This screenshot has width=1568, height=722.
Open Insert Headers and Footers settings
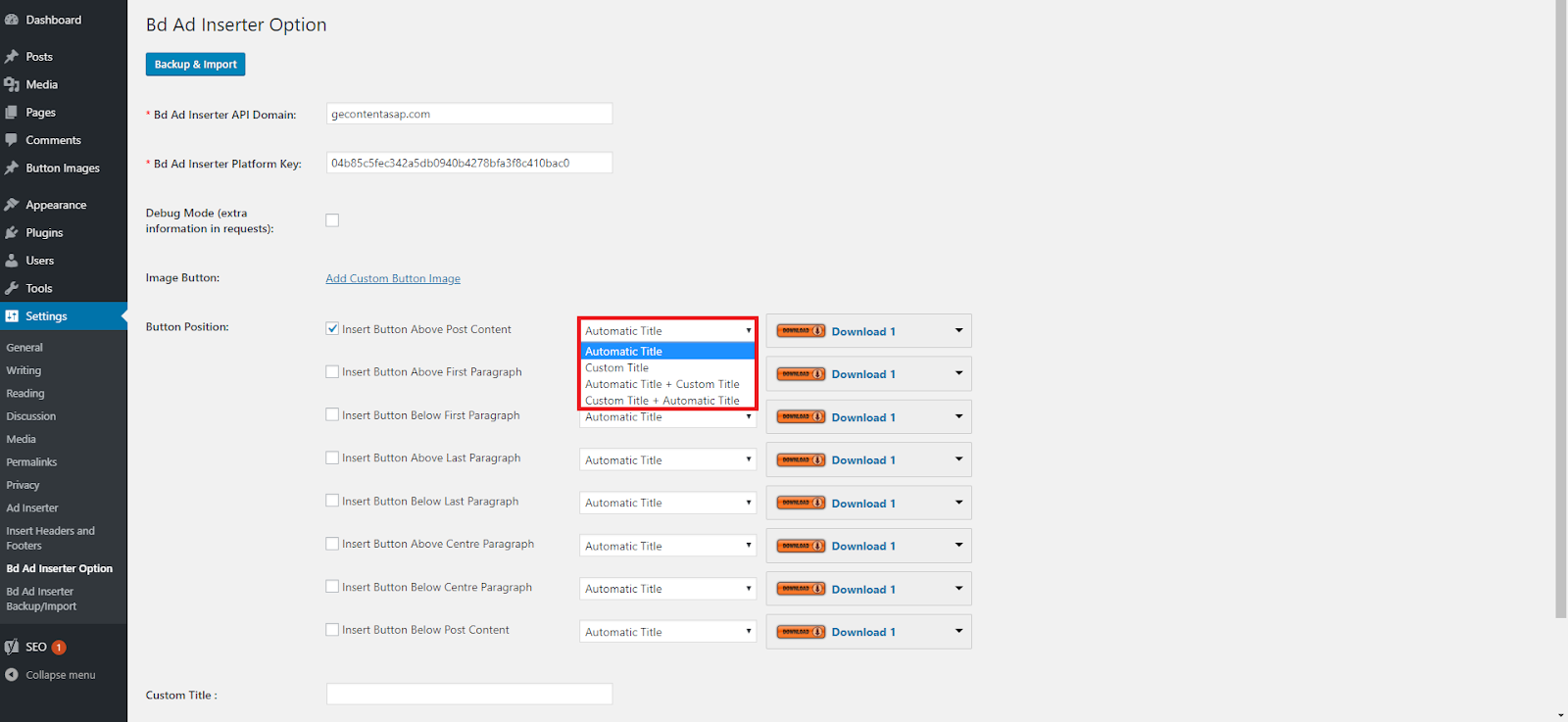(x=50, y=538)
